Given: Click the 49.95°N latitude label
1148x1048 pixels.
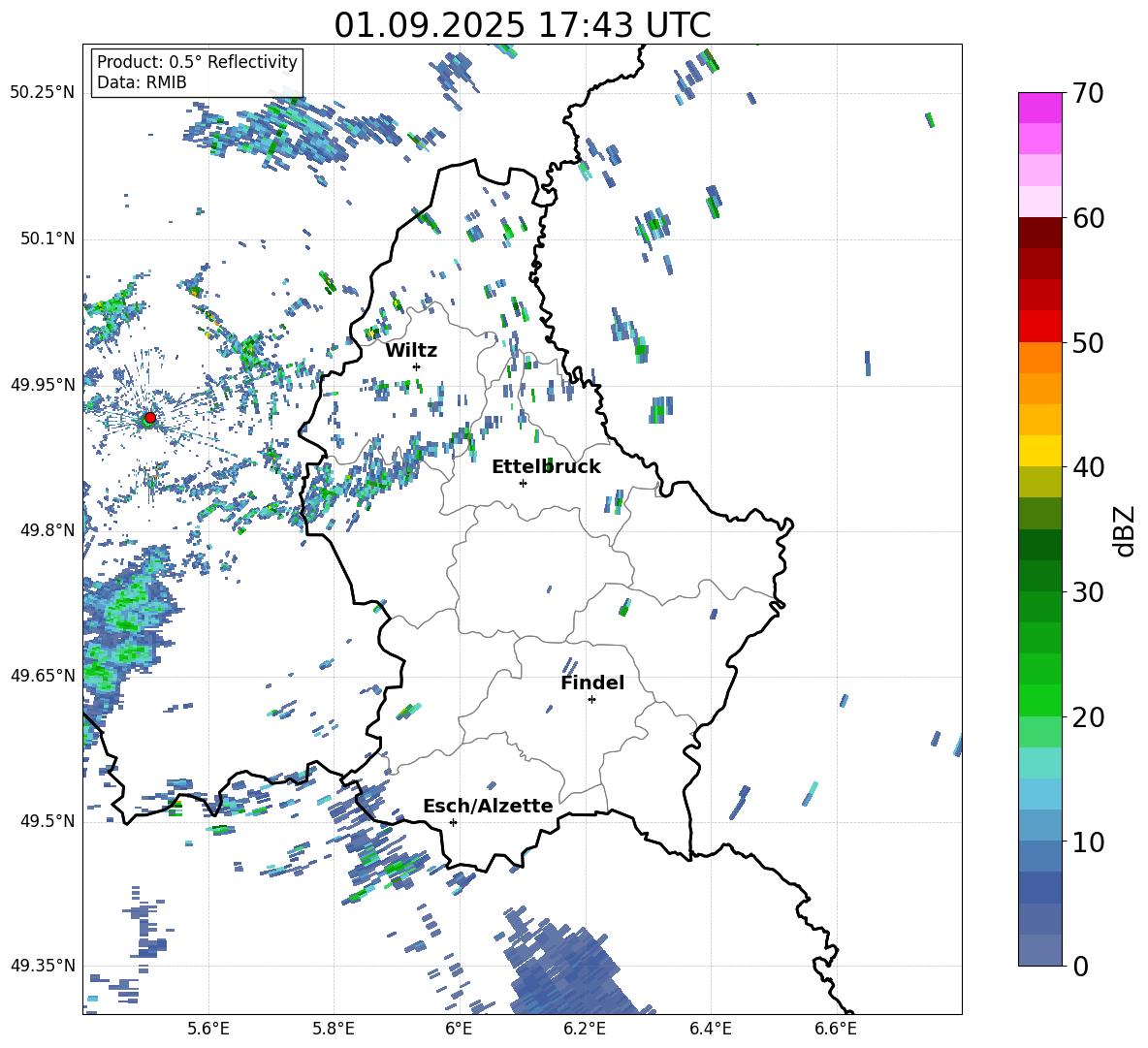Looking at the screenshot, I should [43, 385].
